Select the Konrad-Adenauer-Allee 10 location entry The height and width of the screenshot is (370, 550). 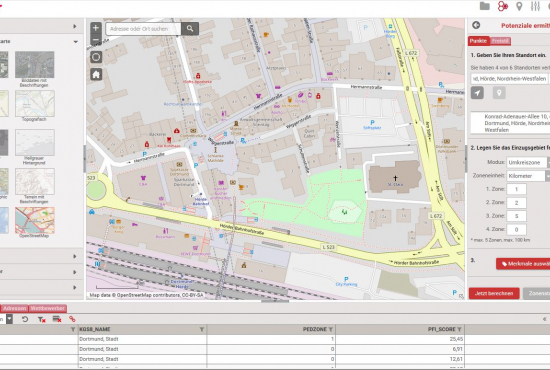510,123
